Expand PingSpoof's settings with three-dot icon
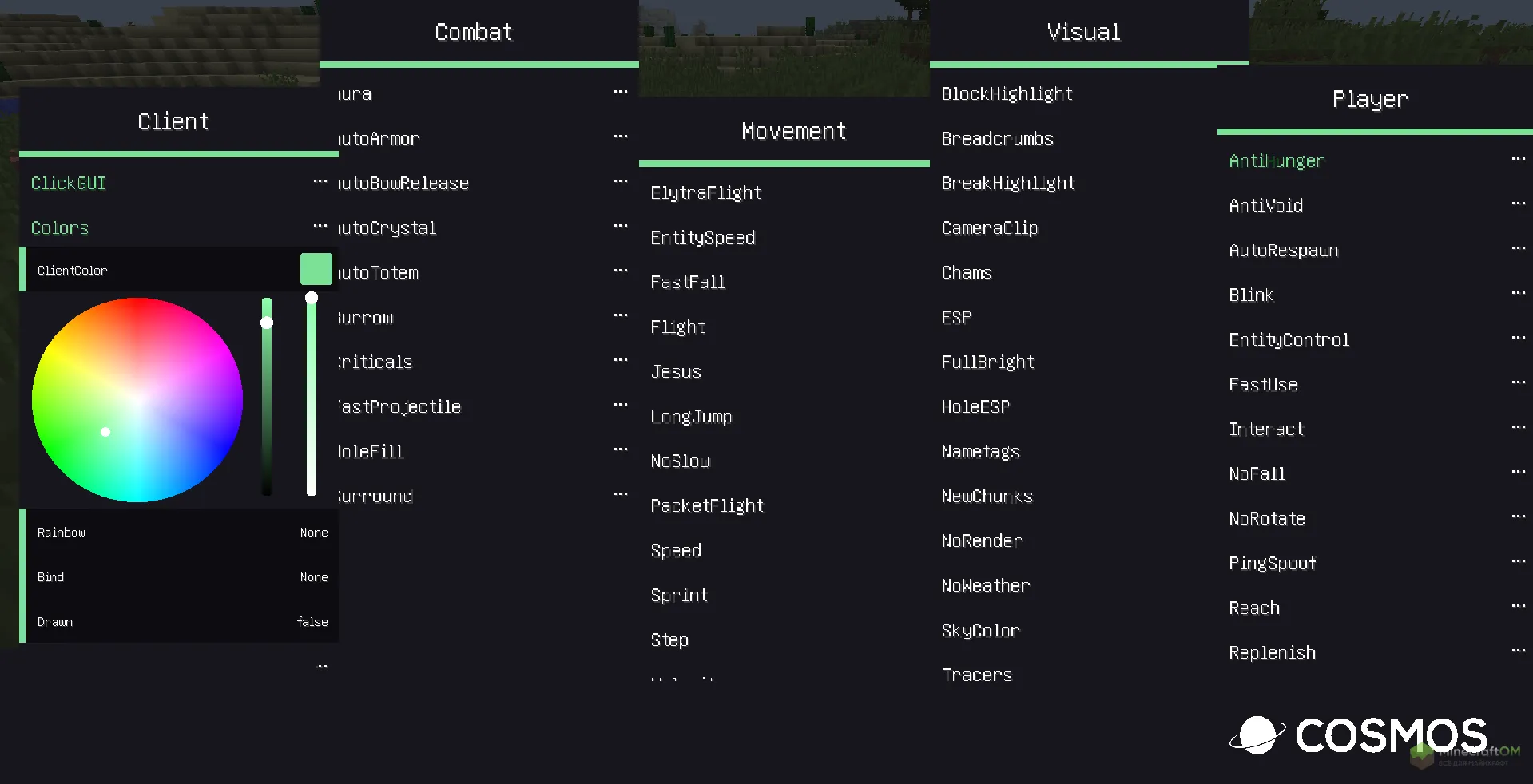This screenshot has height=784, width=1533. [1518, 562]
